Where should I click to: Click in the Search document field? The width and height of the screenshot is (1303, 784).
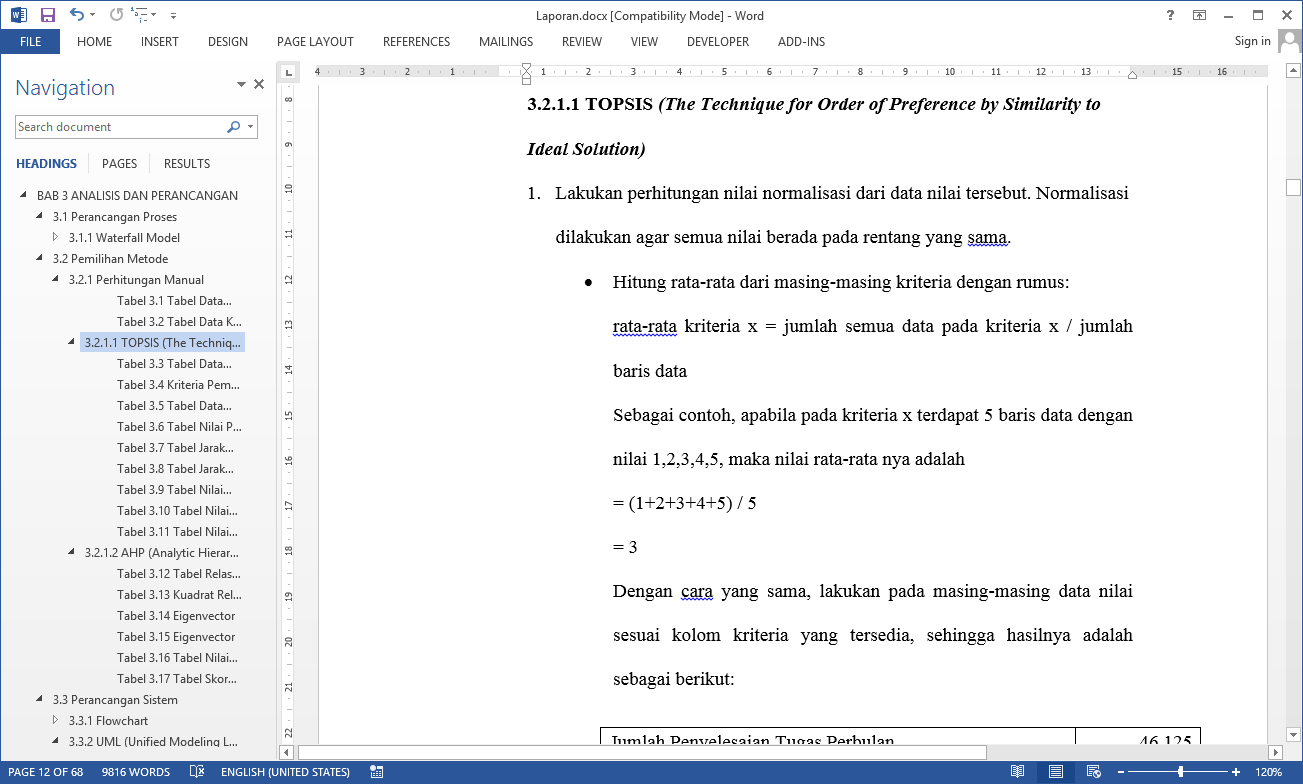point(120,127)
